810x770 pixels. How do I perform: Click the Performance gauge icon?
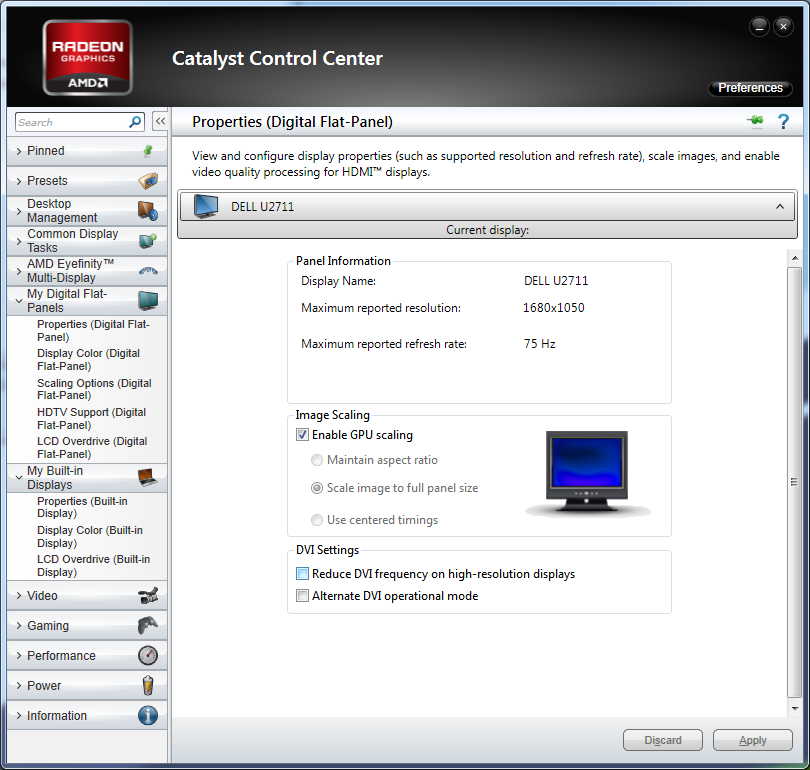coord(148,655)
